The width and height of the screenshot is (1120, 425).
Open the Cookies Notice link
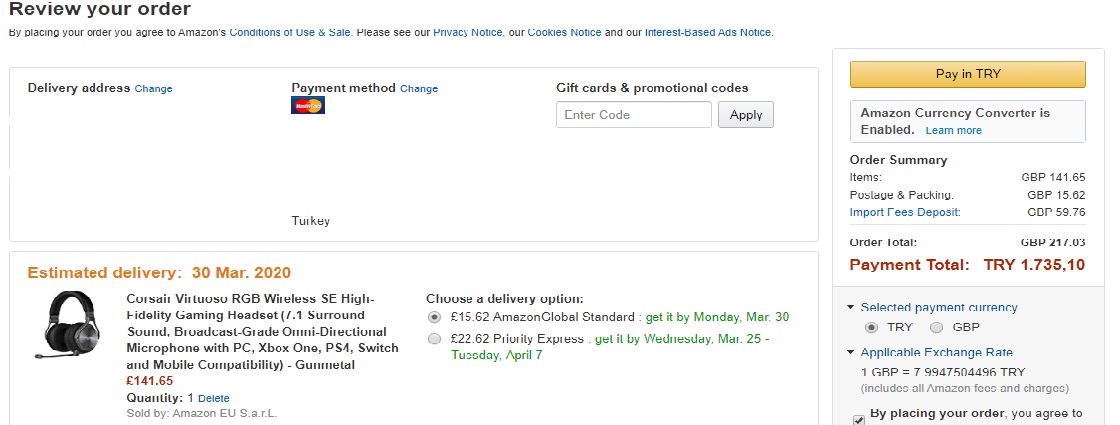tap(564, 32)
